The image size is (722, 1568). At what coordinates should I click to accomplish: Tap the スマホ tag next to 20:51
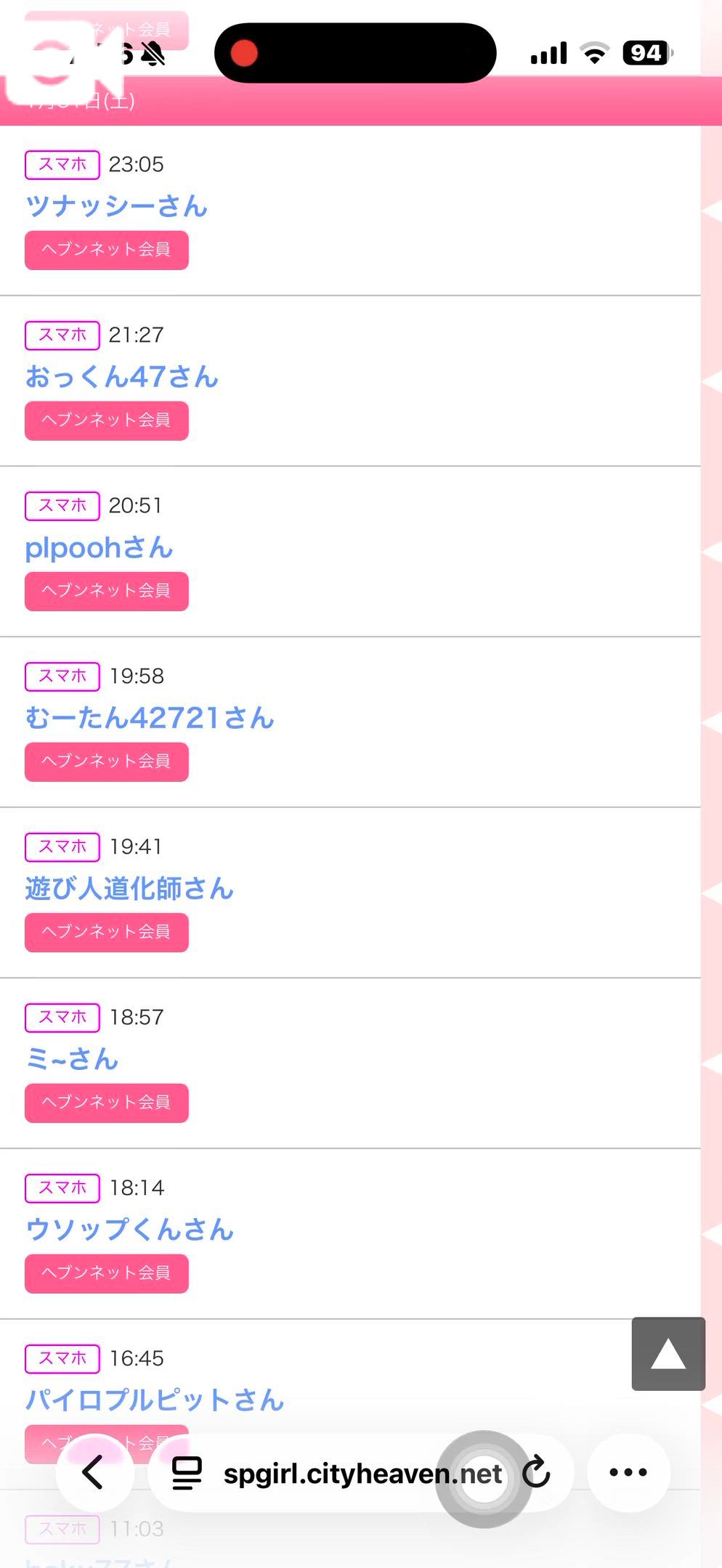pyautogui.click(x=62, y=505)
